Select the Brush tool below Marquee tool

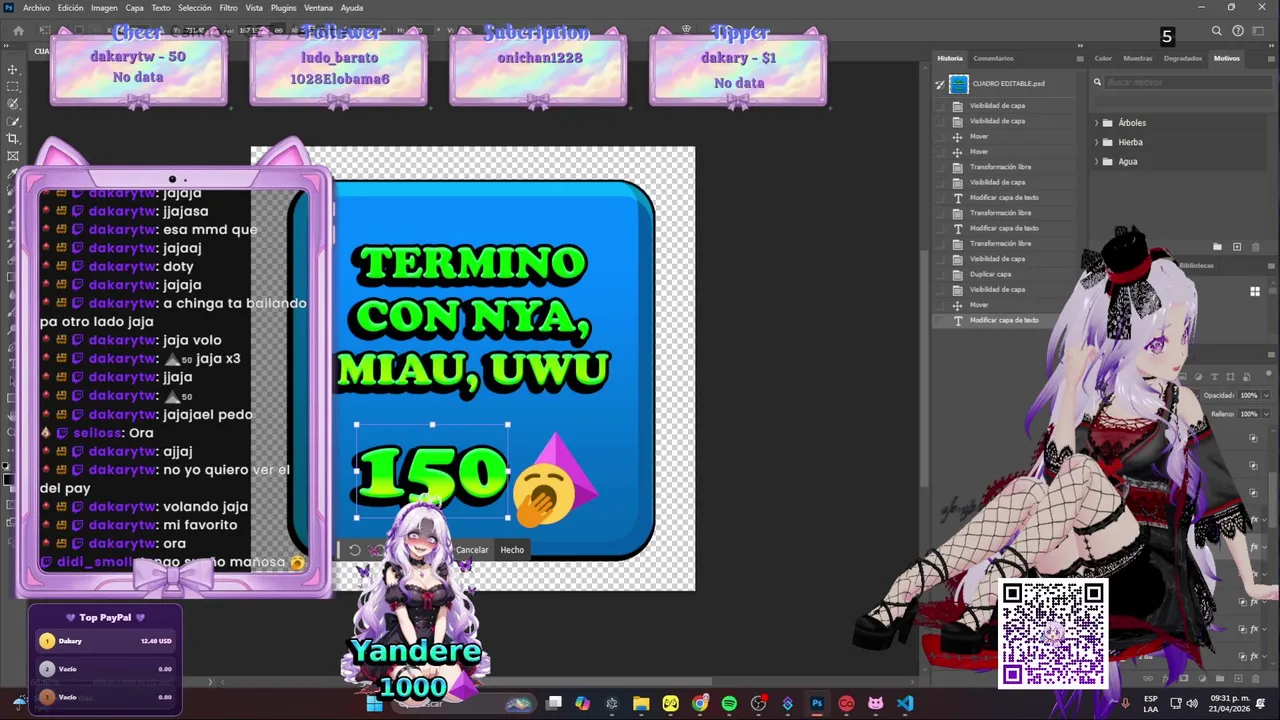[13, 104]
